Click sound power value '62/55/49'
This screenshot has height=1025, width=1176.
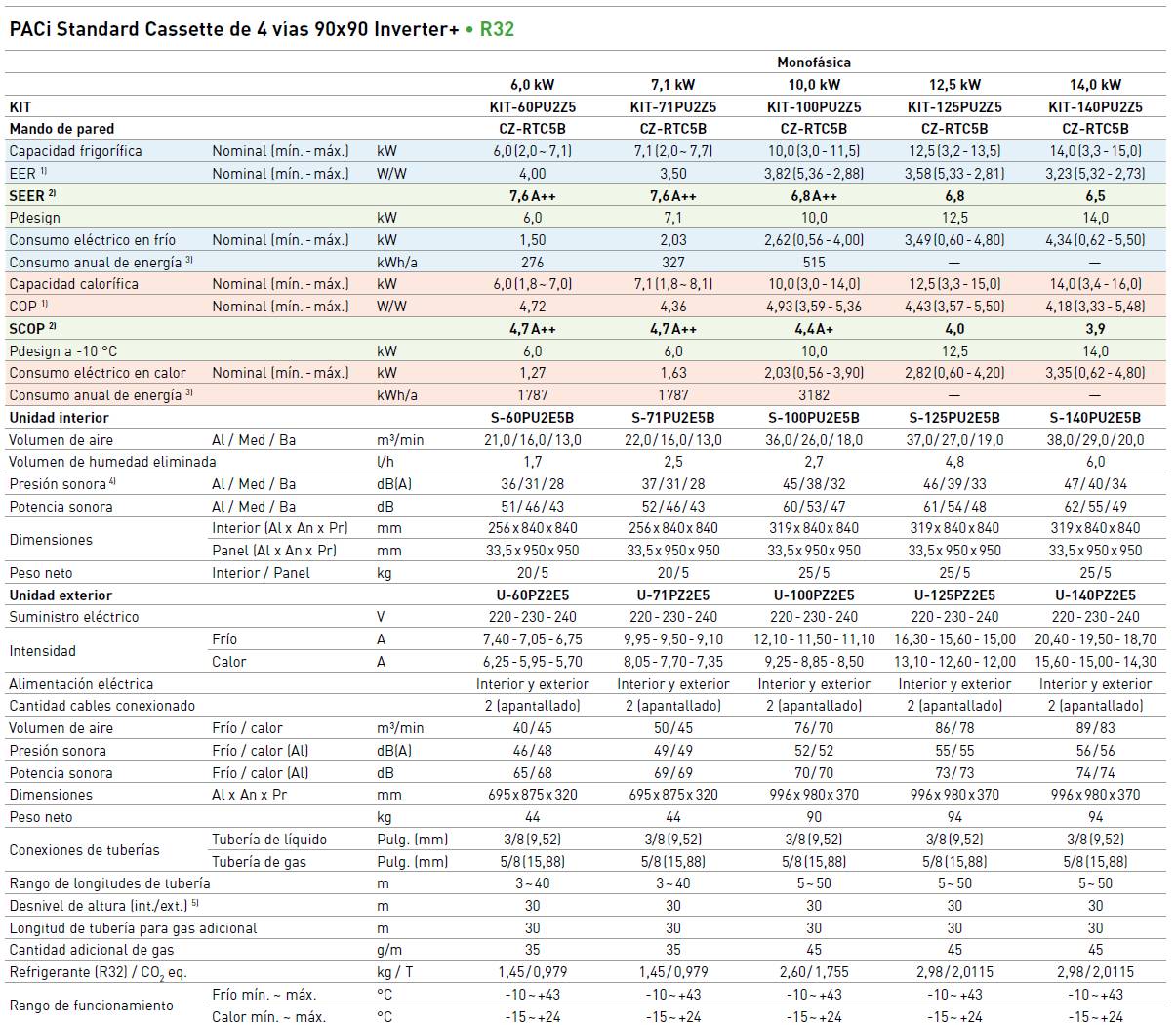1095,507
